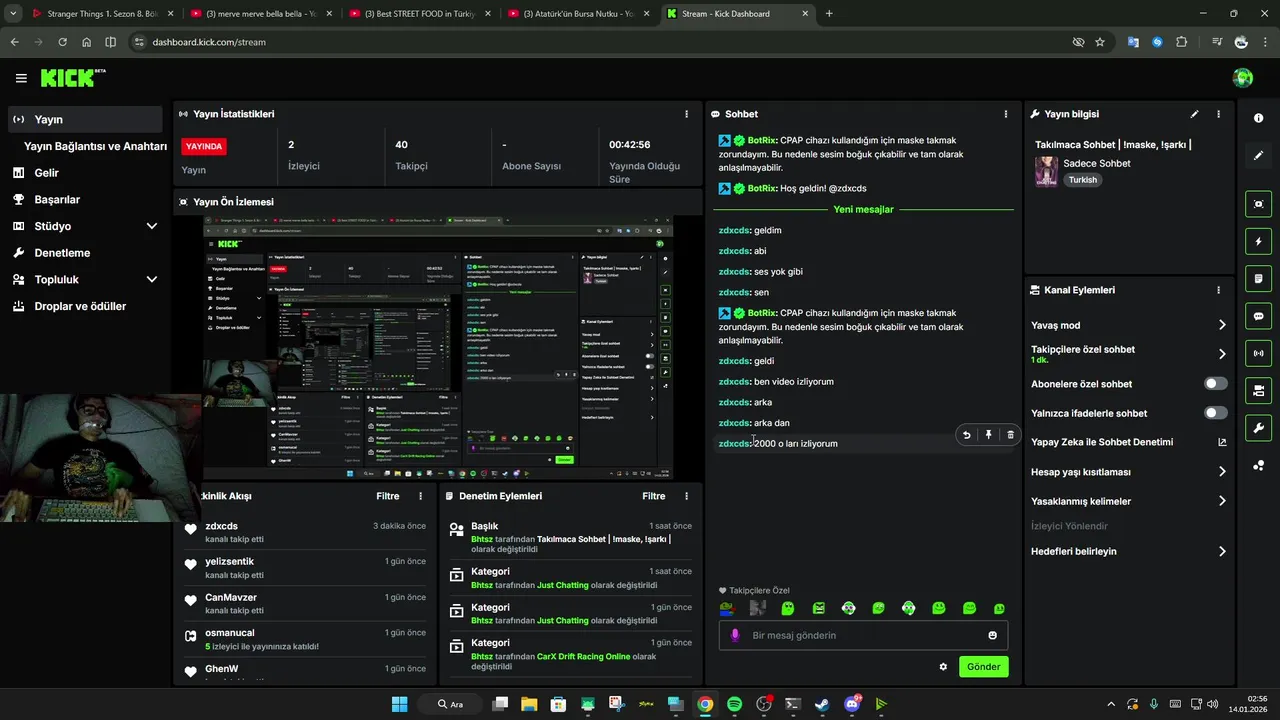Open Steam from the taskbar

point(822,704)
